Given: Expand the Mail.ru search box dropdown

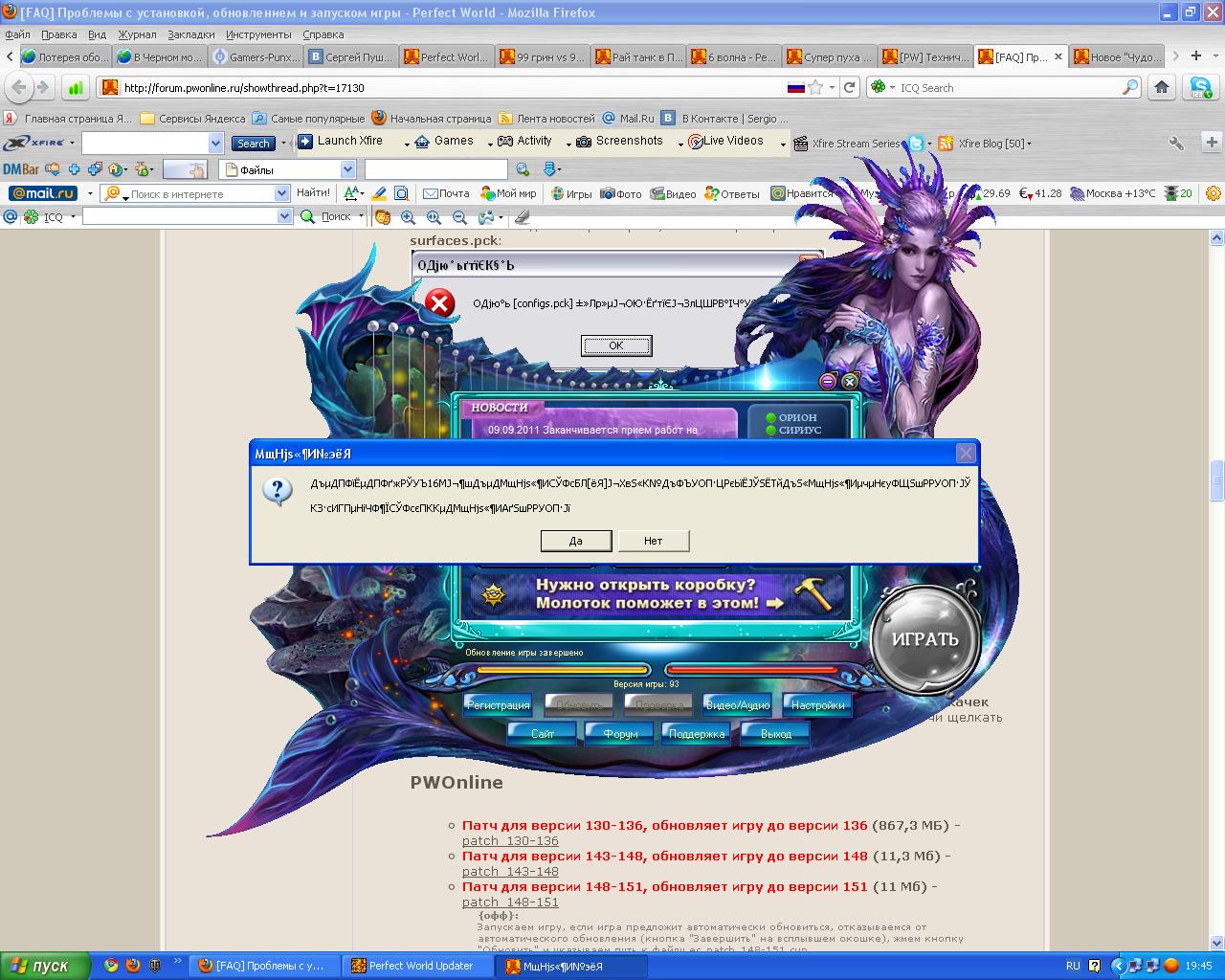Looking at the screenshot, I should [281, 193].
